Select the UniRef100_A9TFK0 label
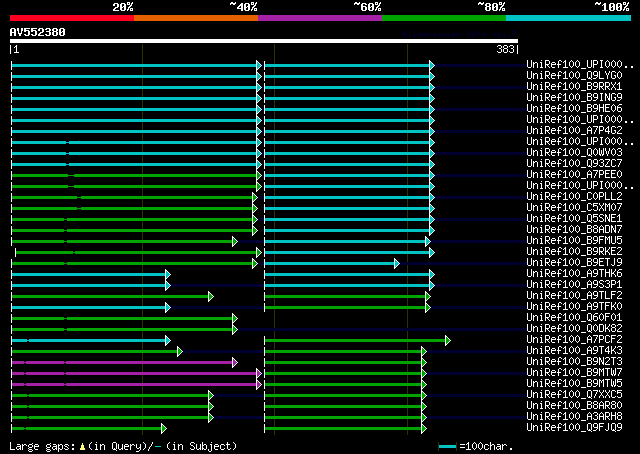Screen dimensions: 640x454 coord(574,307)
